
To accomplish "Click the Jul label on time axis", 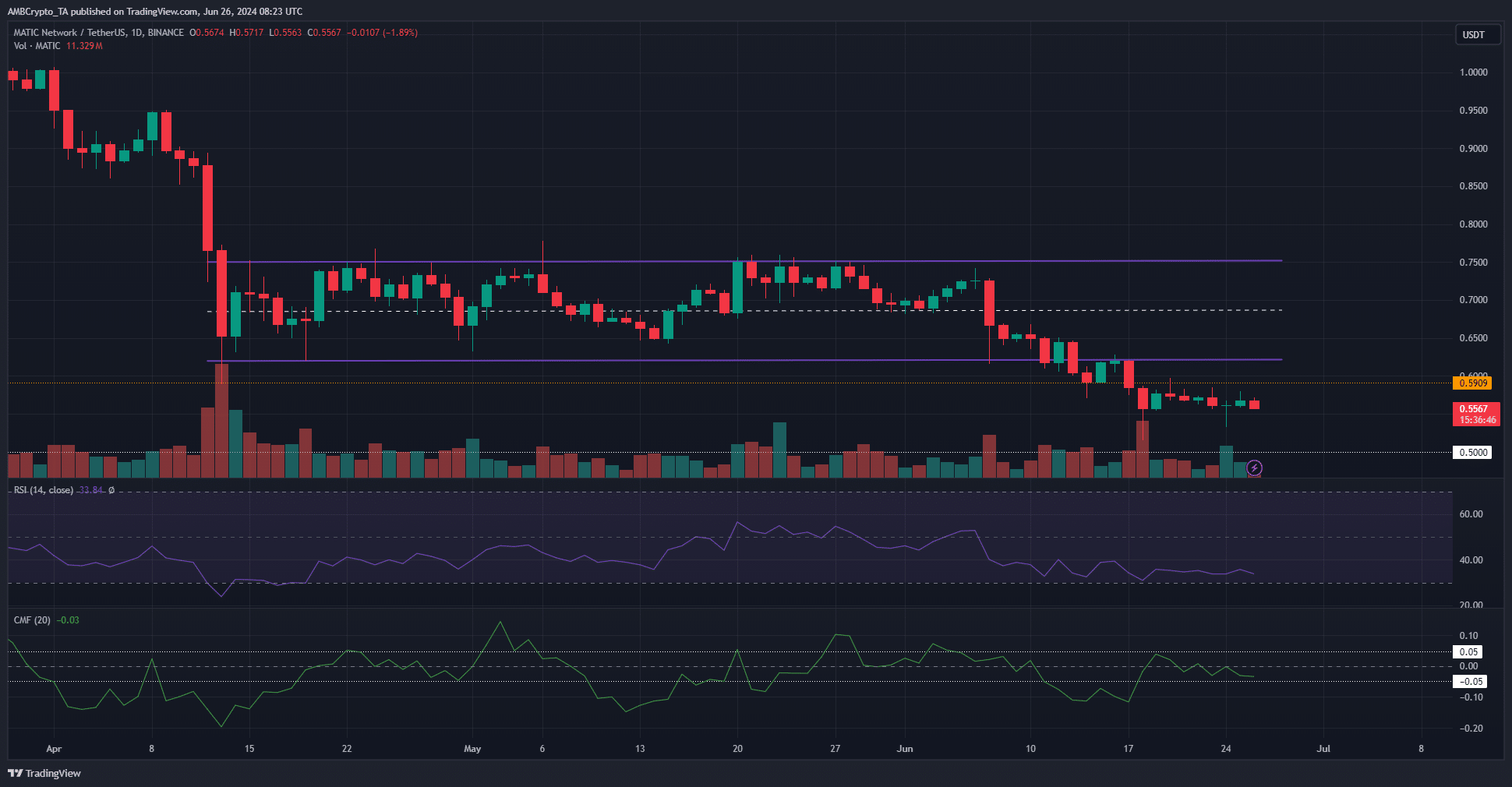I will tap(1323, 749).
